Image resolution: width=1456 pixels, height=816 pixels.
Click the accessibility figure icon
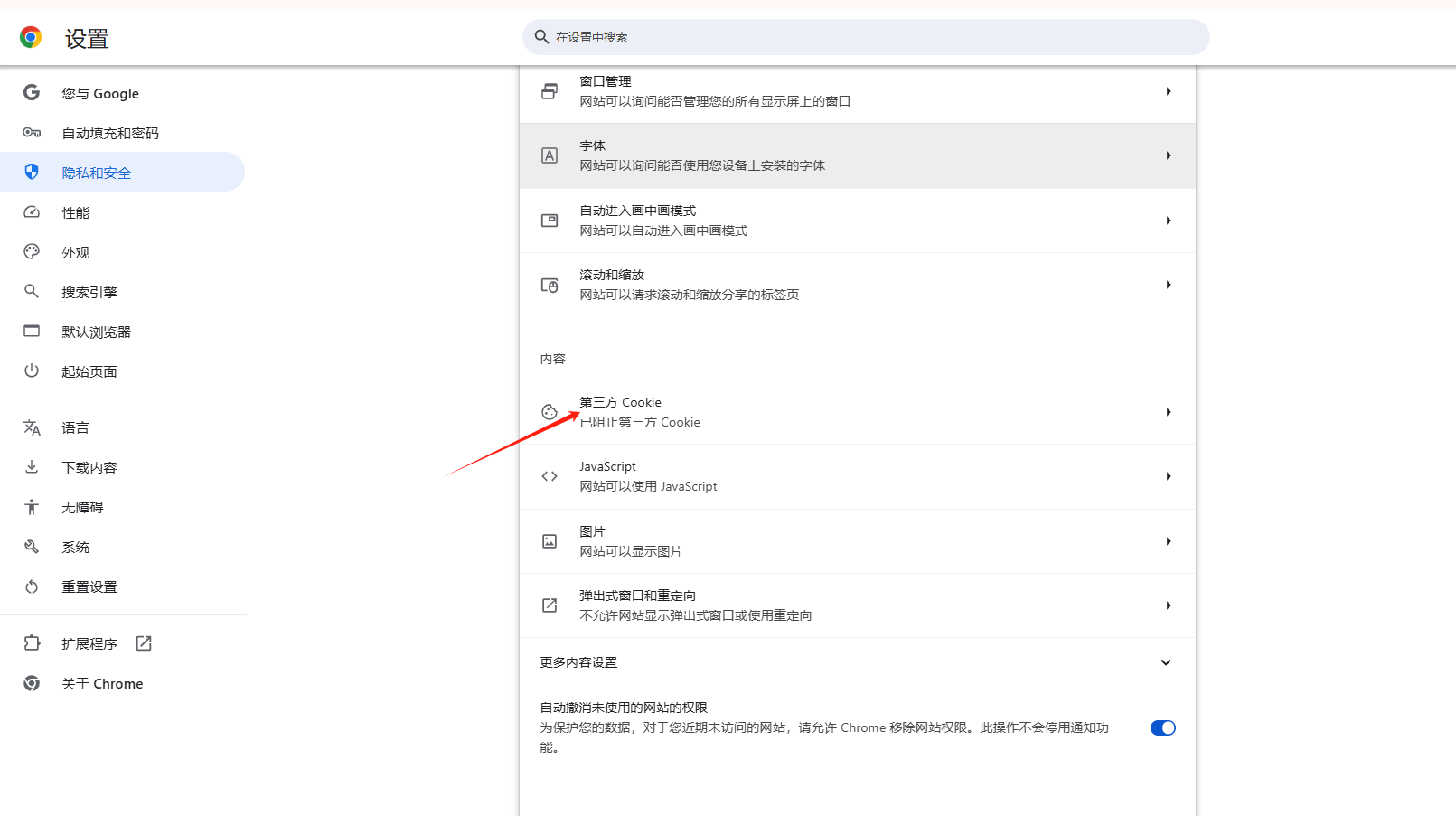coord(32,507)
